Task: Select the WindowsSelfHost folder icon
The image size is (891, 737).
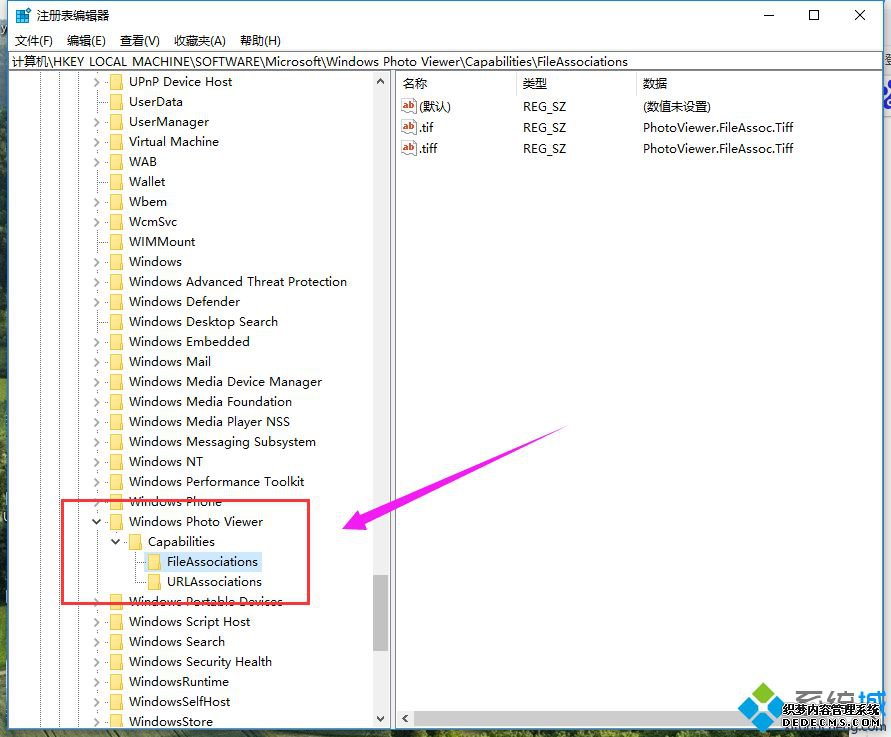Action: pyautogui.click(x=116, y=702)
